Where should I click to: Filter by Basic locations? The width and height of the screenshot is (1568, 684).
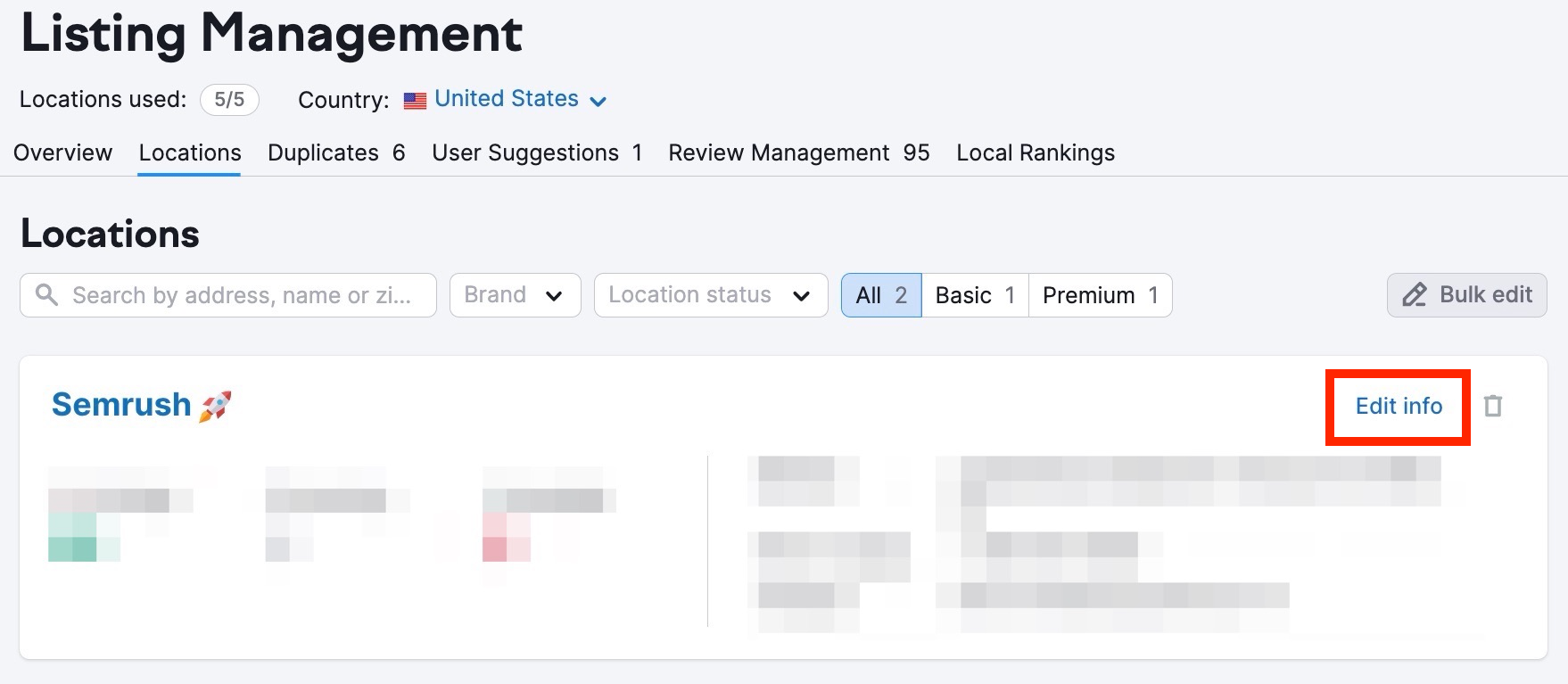[x=975, y=295]
